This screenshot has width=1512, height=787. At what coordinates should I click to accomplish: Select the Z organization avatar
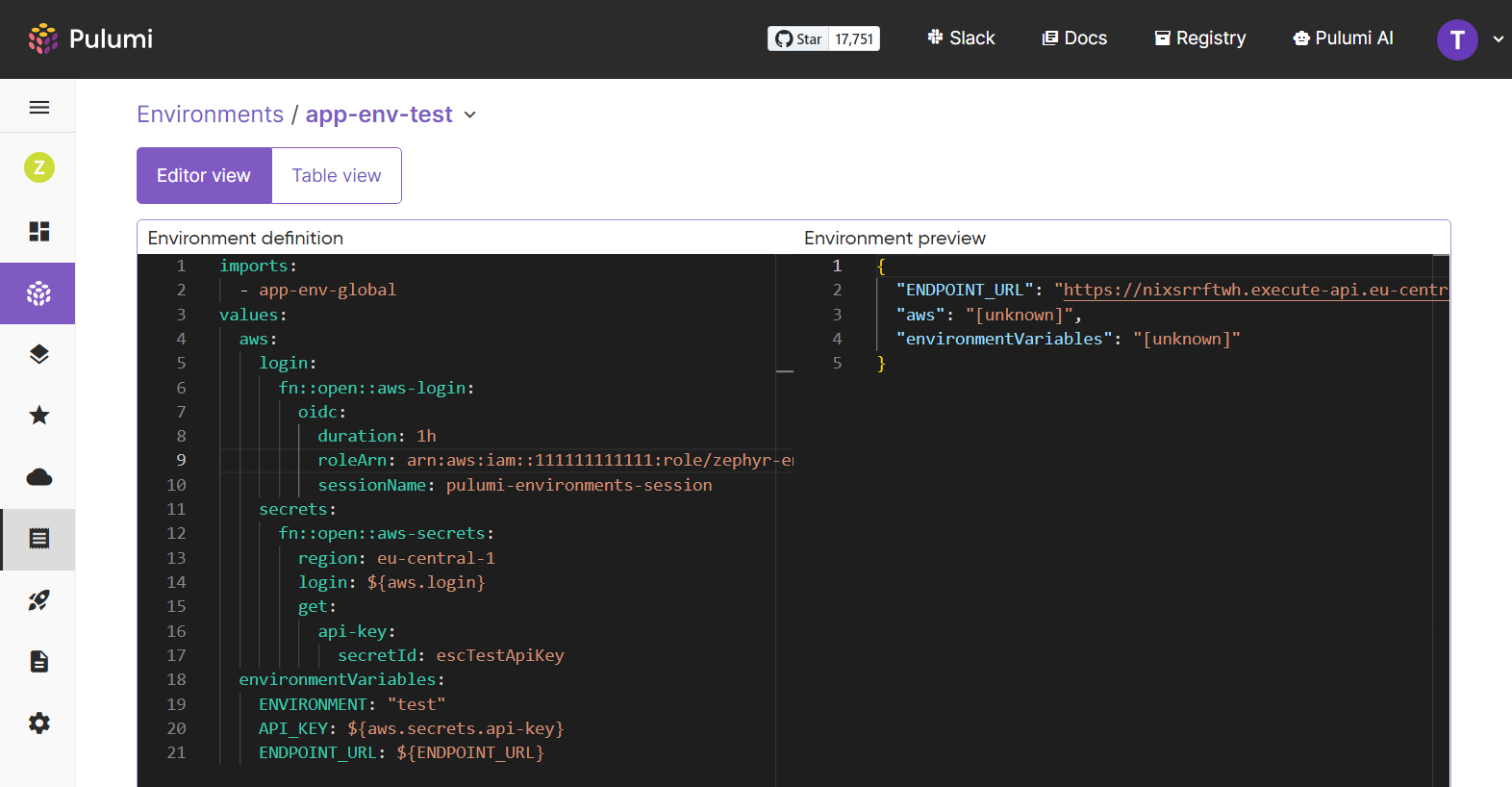coord(38,167)
